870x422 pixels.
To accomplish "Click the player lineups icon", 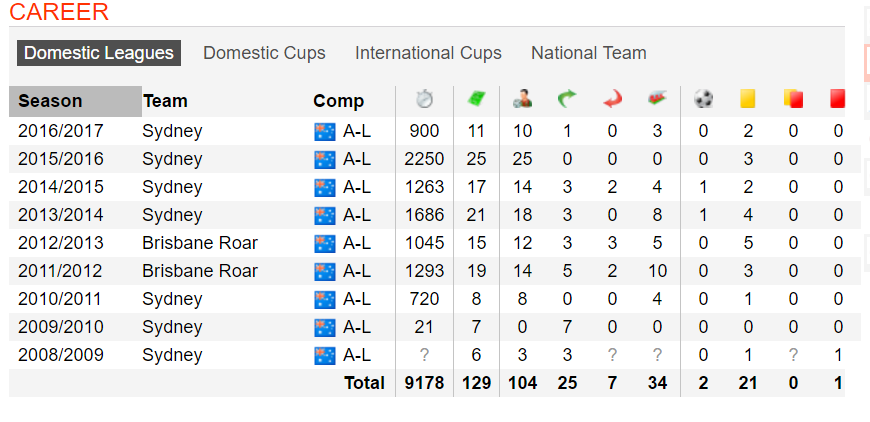I will tap(522, 99).
